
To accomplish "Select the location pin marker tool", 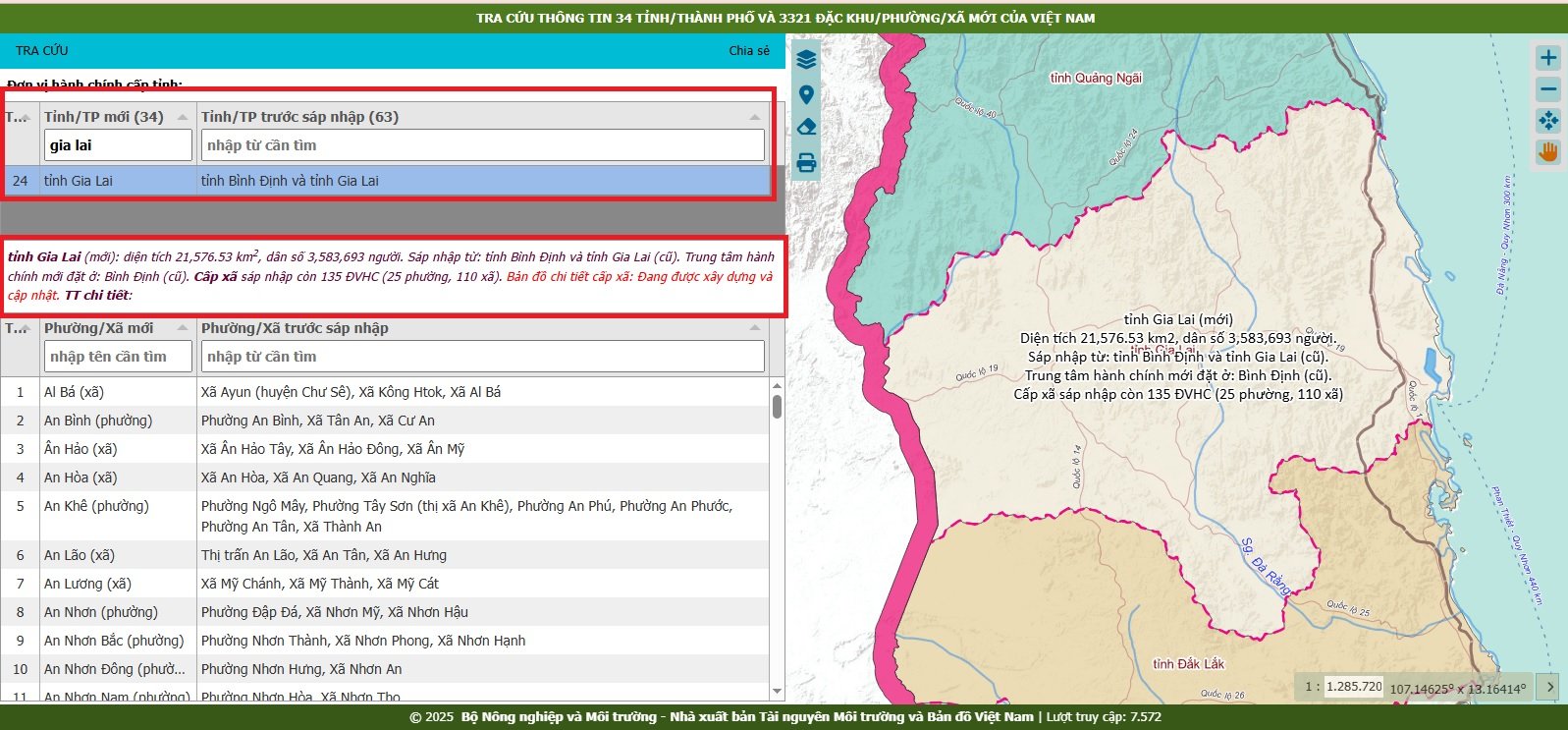I will (x=806, y=95).
